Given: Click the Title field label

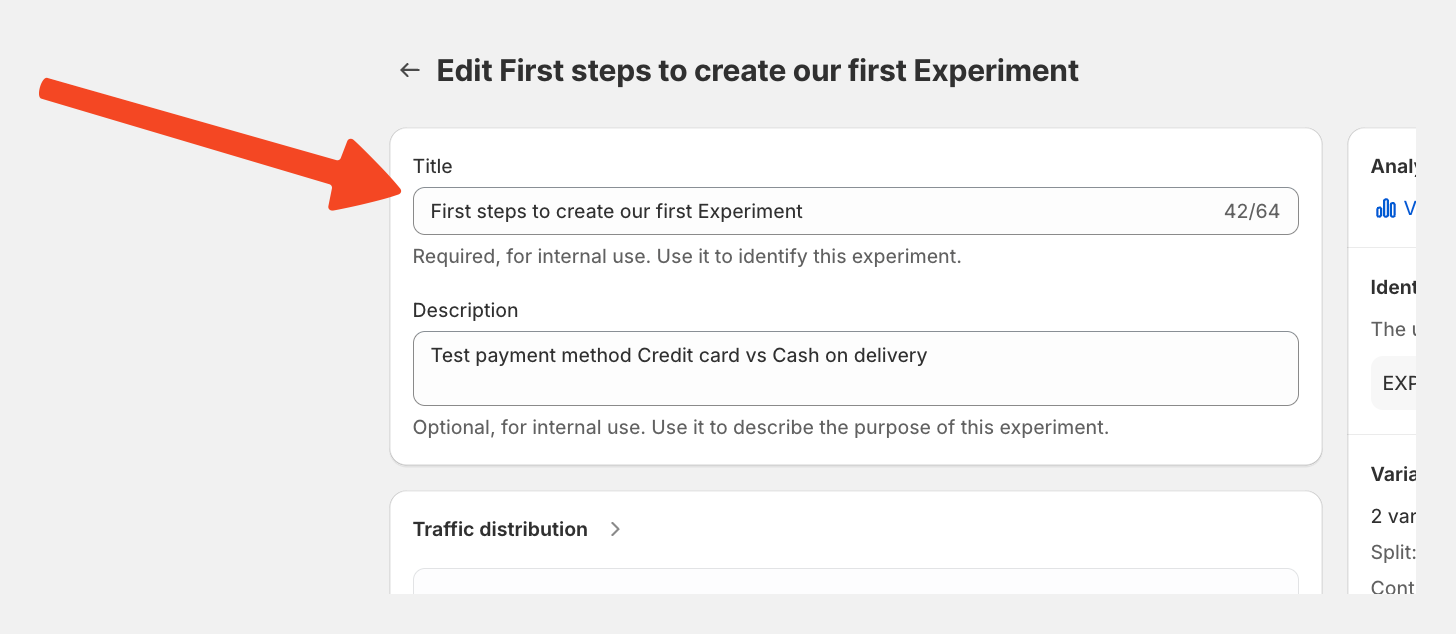Looking at the screenshot, I should tap(433, 166).
